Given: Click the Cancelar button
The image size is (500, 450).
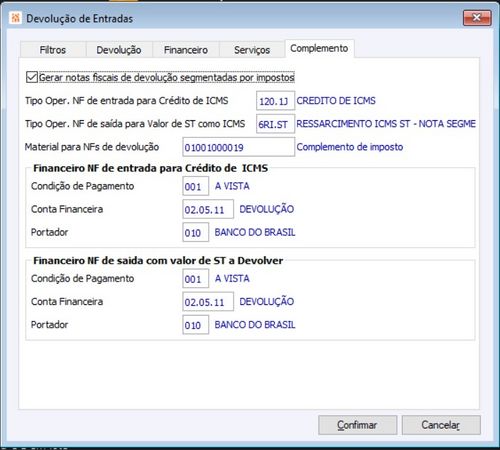Looking at the screenshot, I should [x=441, y=425].
